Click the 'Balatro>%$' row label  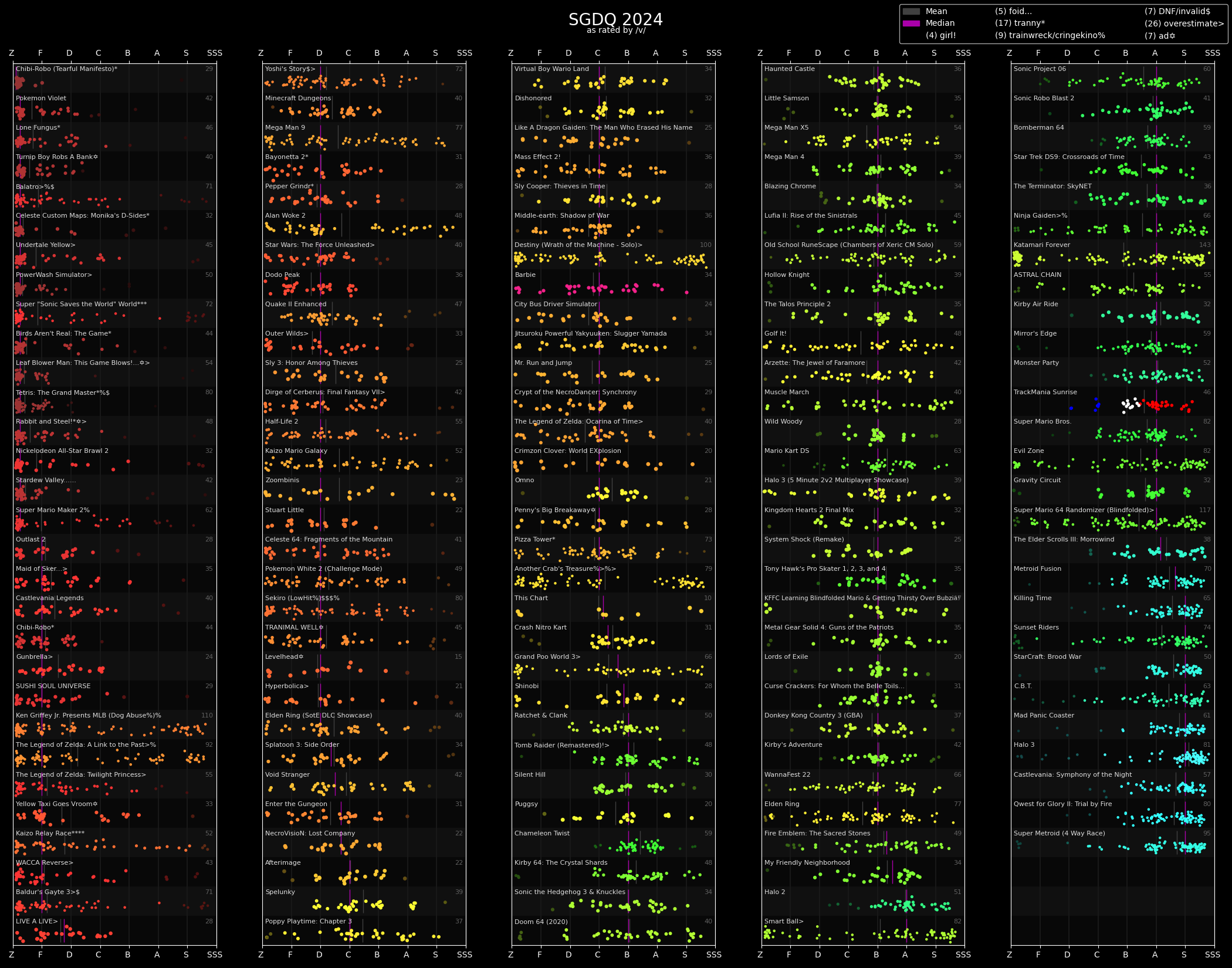coord(35,187)
